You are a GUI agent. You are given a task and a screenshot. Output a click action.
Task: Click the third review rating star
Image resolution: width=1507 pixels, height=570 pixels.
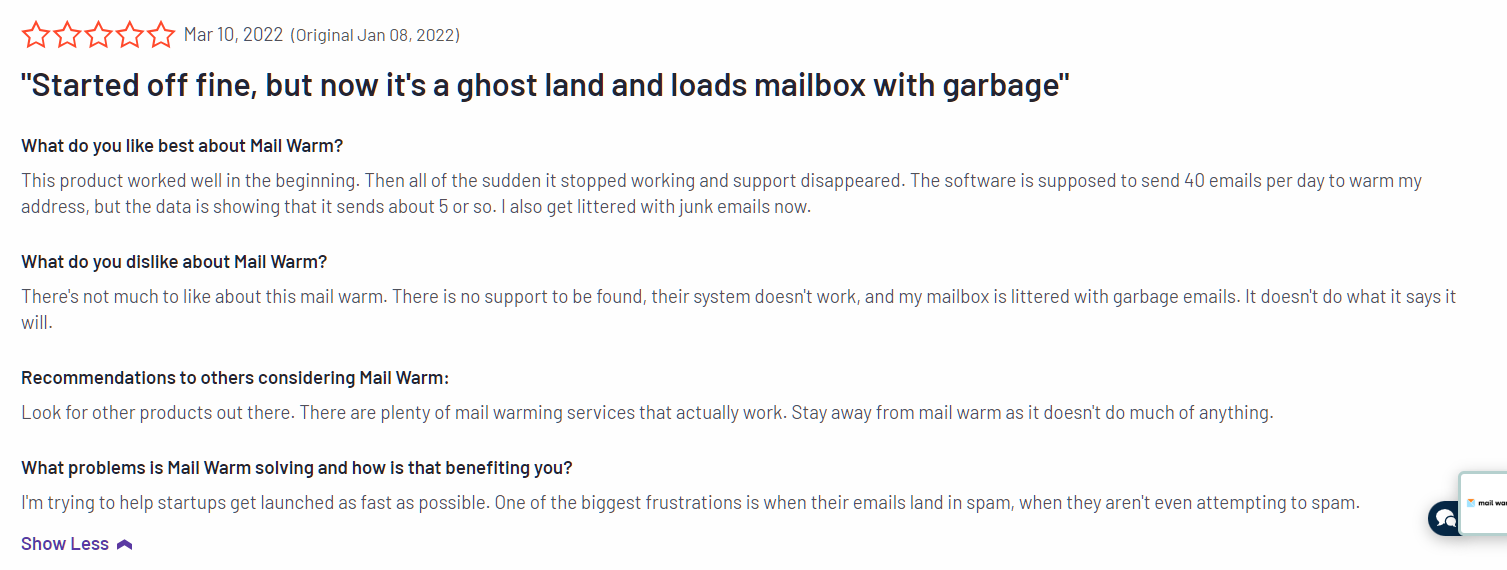[x=98, y=35]
